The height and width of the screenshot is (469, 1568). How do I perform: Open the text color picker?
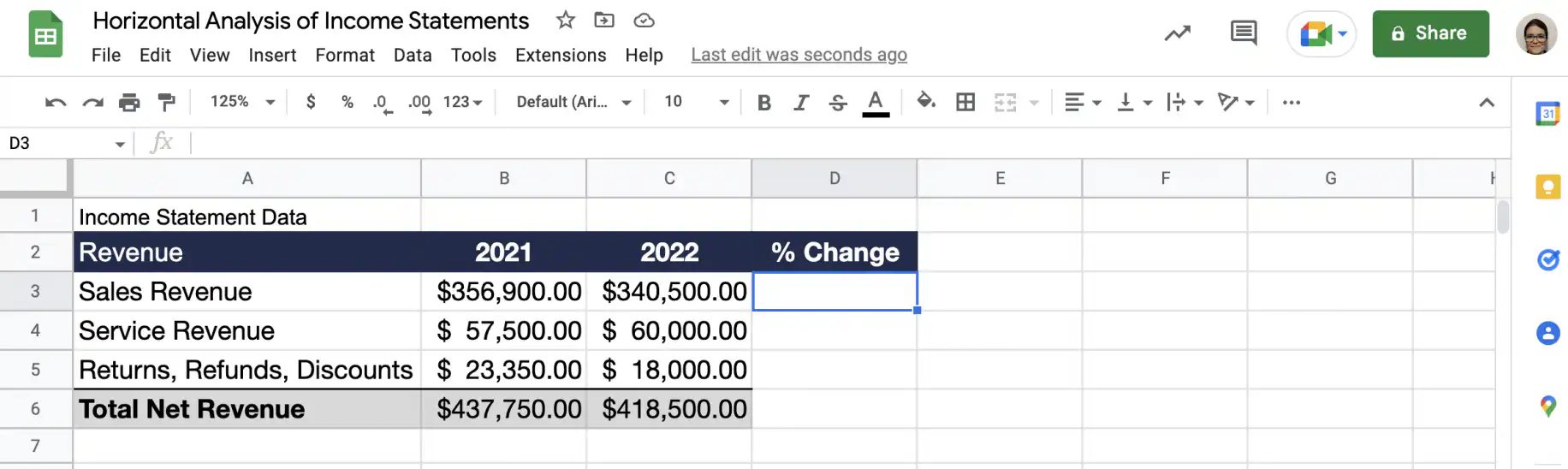pos(875,103)
